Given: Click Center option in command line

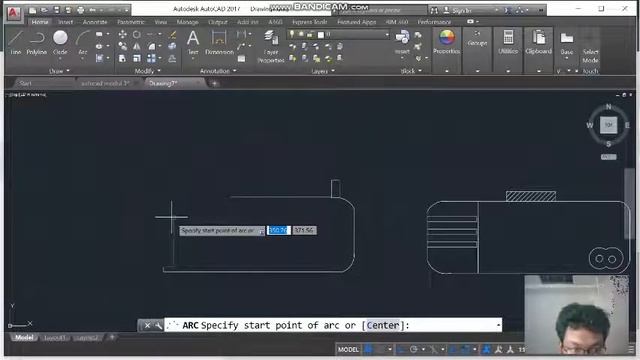Looking at the screenshot, I should point(383,325).
